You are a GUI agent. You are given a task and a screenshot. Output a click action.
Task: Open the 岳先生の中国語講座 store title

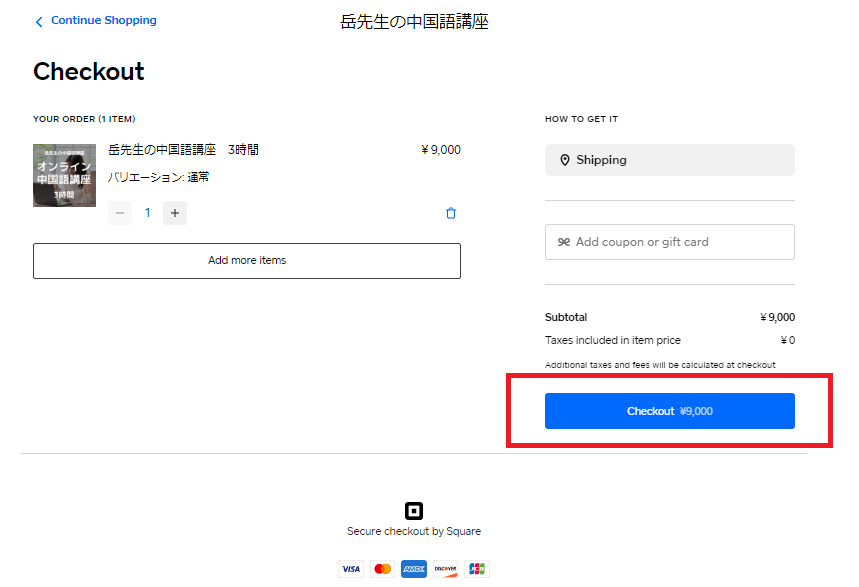414,21
